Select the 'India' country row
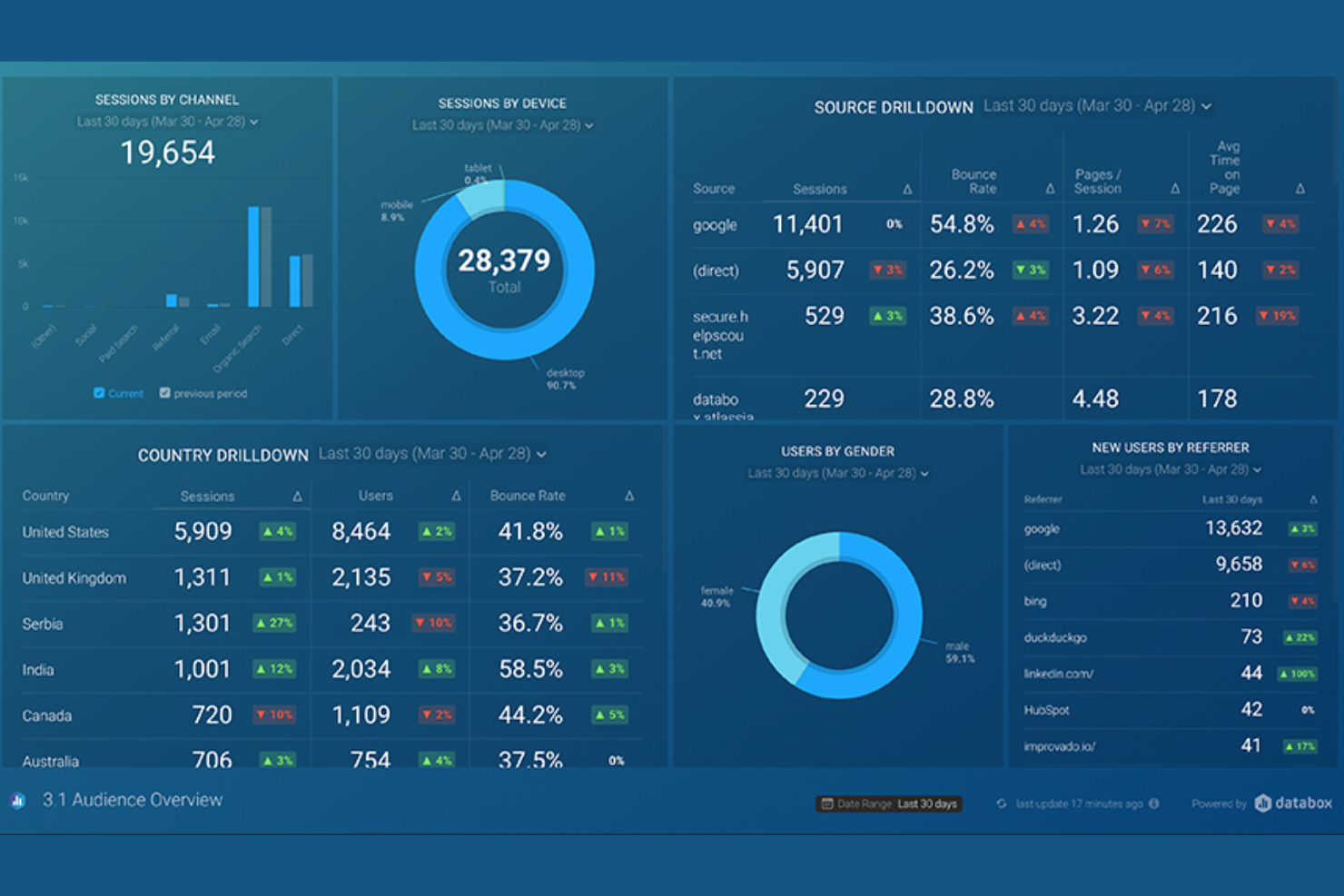Image resolution: width=1344 pixels, height=896 pixels. (331, 669)
